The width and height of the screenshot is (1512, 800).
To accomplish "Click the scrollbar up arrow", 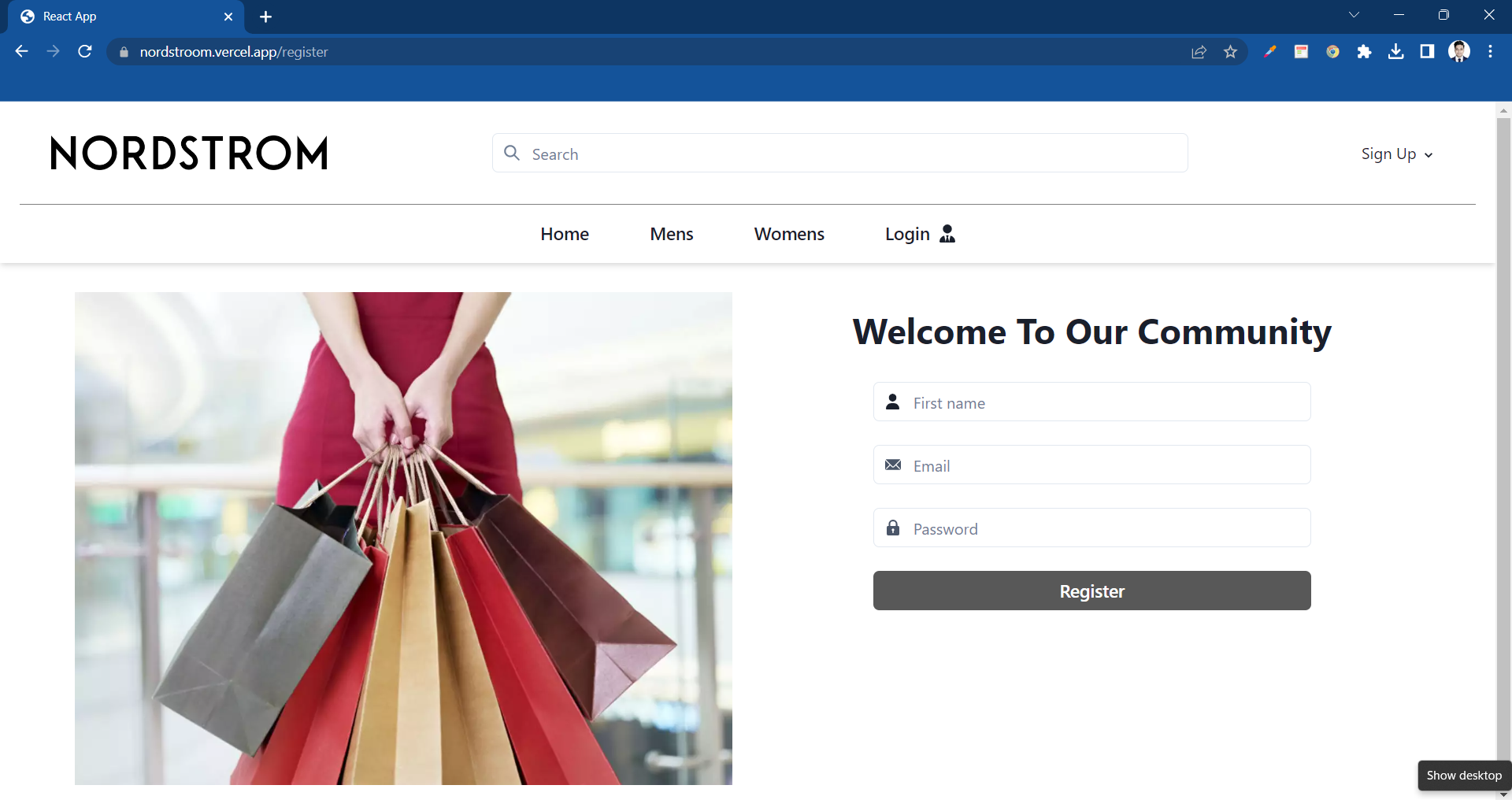I will (1503, 110).
